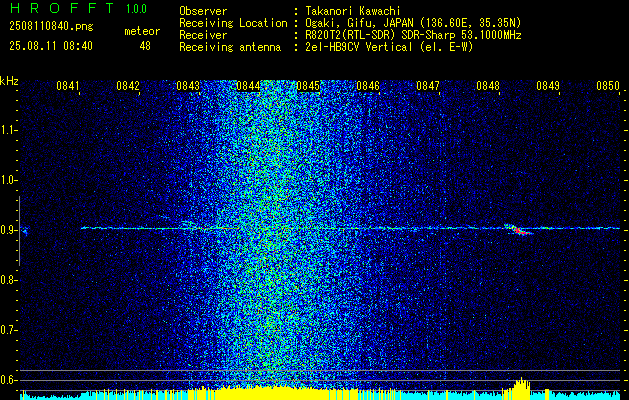The height and width of the screenshot is (400, 629).
Task: Click the 1.1 kHz axis label
Action: coord(8,130)
